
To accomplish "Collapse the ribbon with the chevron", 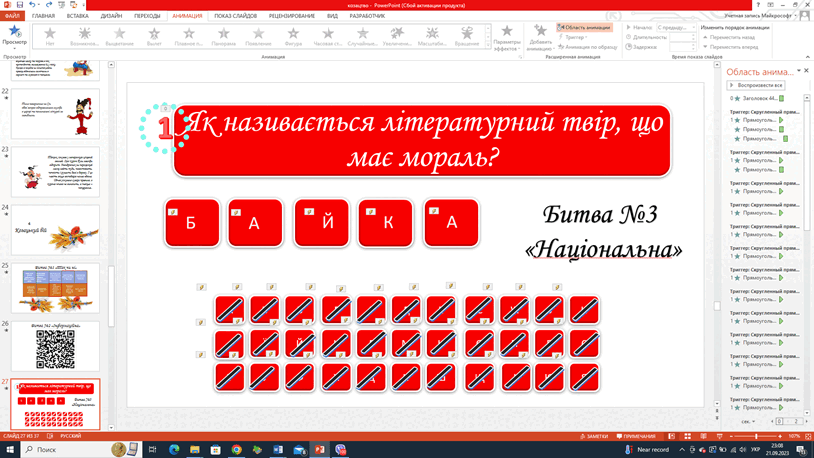I will click(x=807, y=57).
